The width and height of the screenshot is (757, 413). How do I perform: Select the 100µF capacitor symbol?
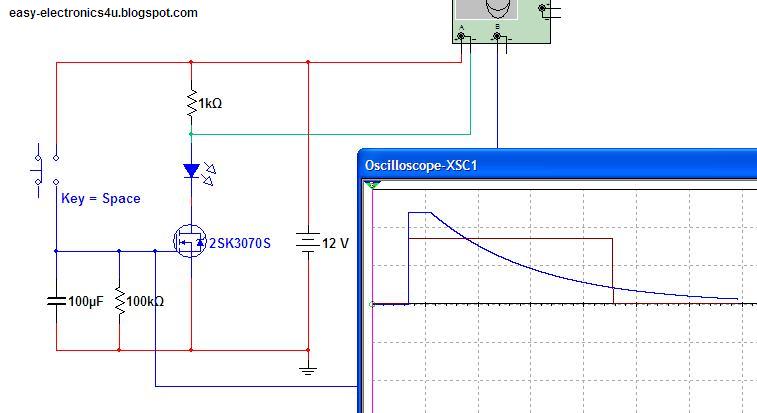56,301
